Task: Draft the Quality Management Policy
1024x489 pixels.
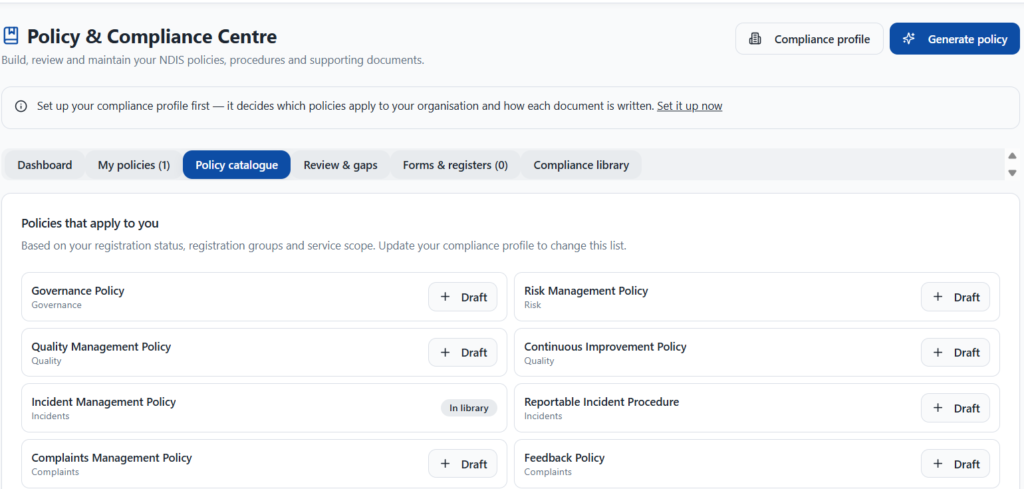Action: [x=462, y=353]
